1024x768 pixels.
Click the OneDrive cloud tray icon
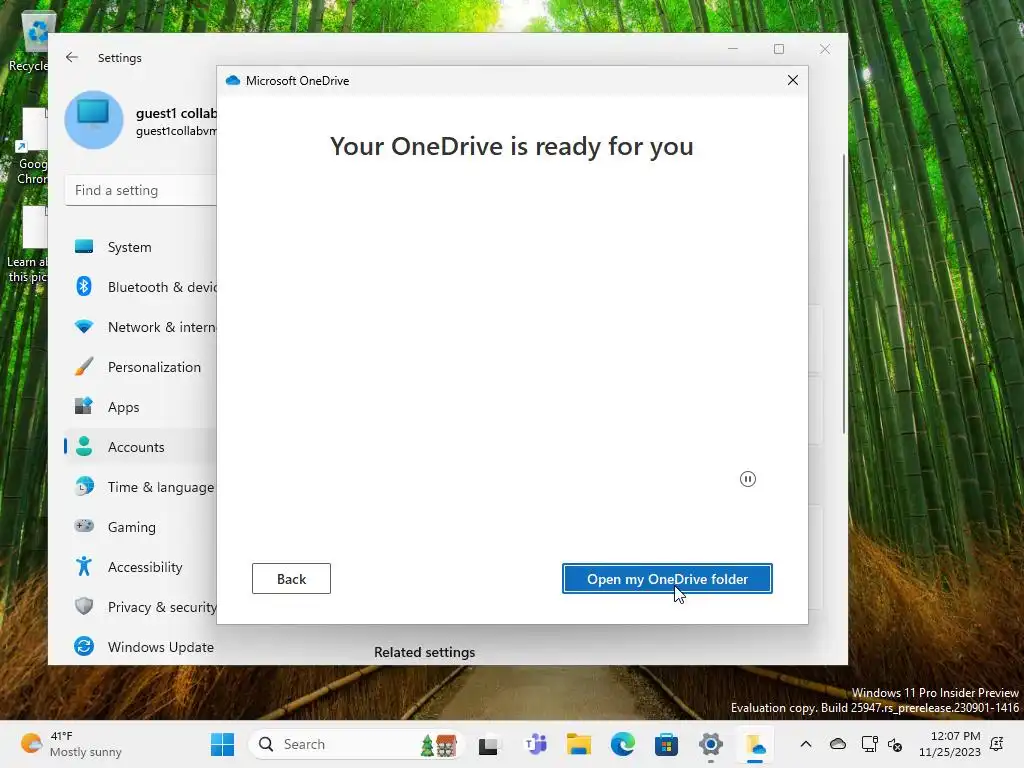(x=838, y=744)
